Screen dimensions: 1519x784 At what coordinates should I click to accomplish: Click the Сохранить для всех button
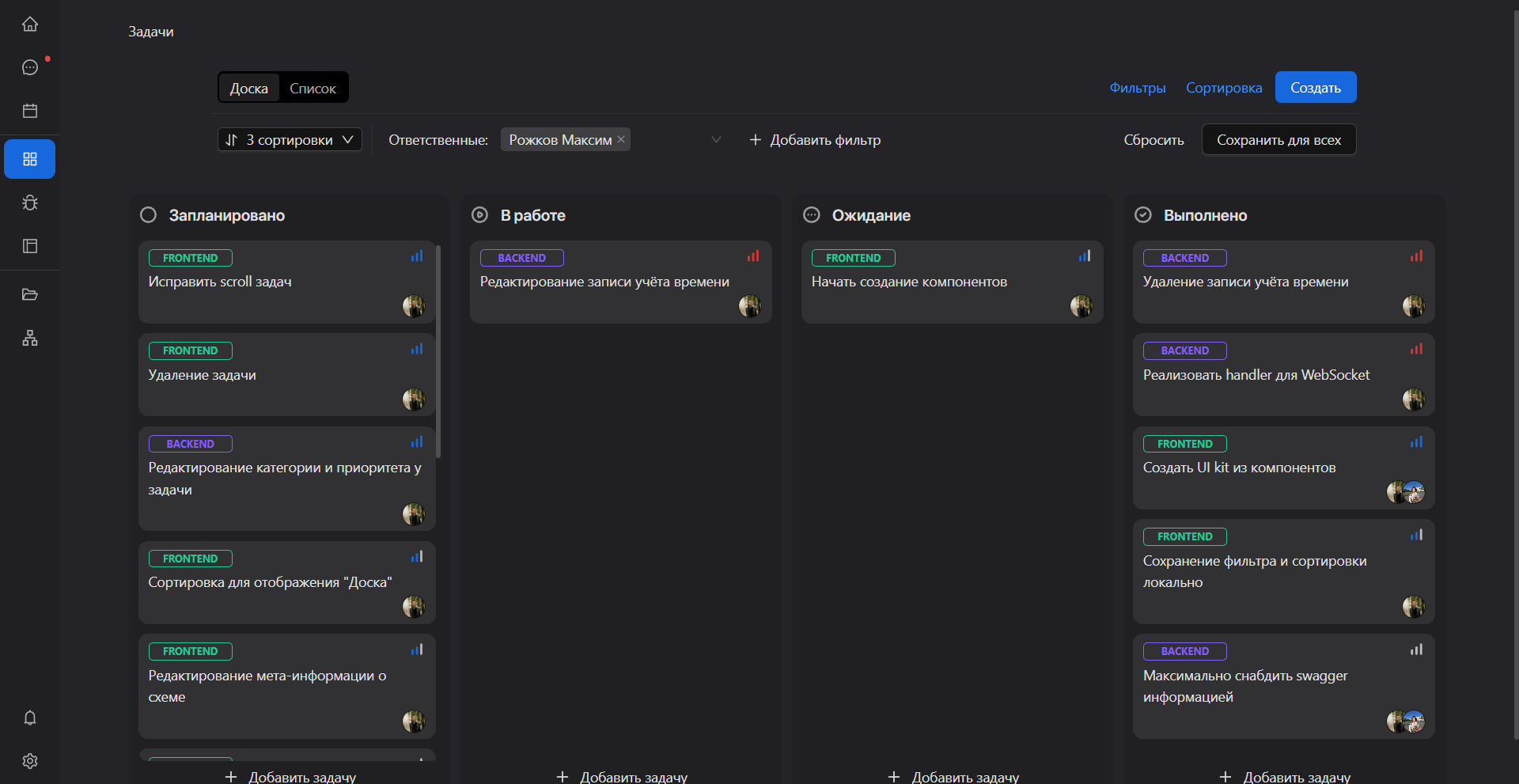(1278, 140)
